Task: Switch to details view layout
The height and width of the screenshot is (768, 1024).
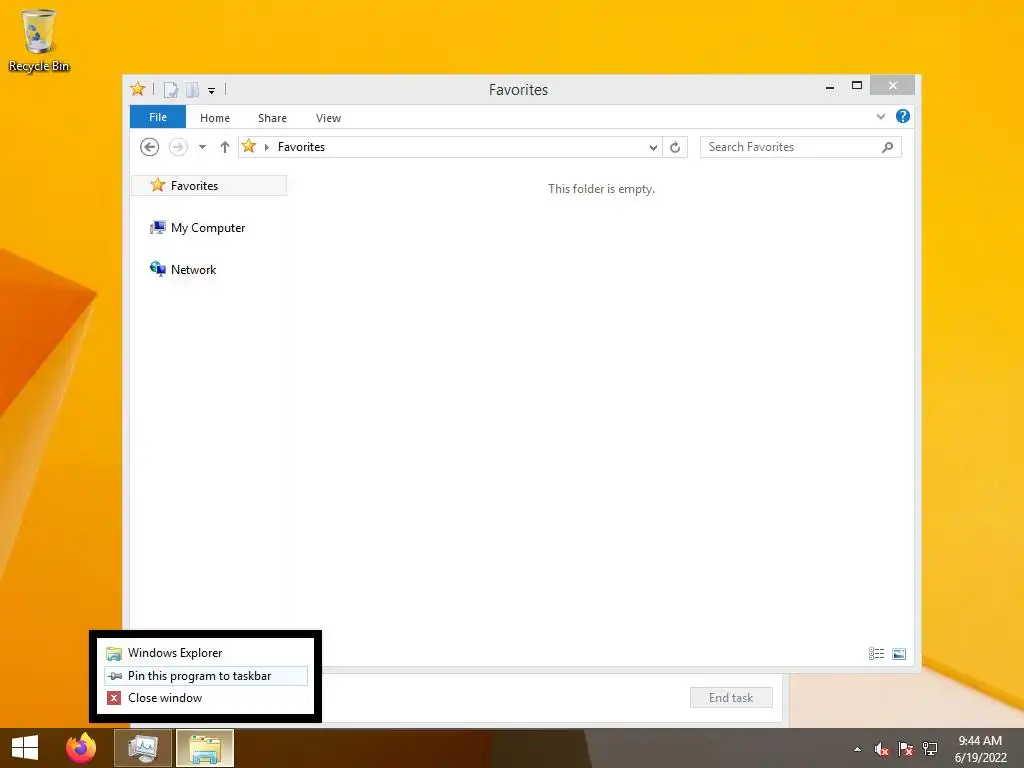Action: point(876,654)
